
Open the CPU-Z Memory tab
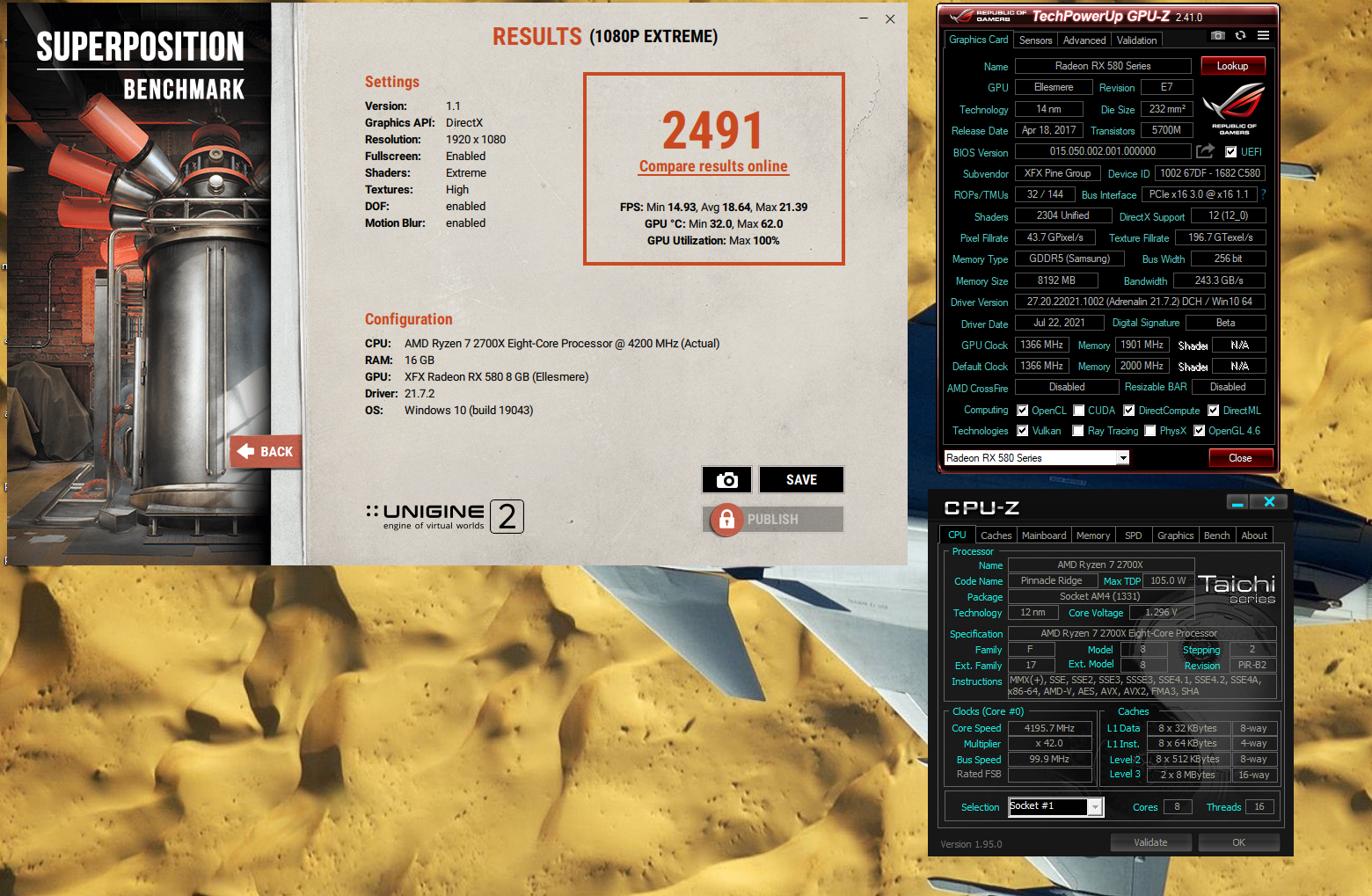[x=1093, y=535]
